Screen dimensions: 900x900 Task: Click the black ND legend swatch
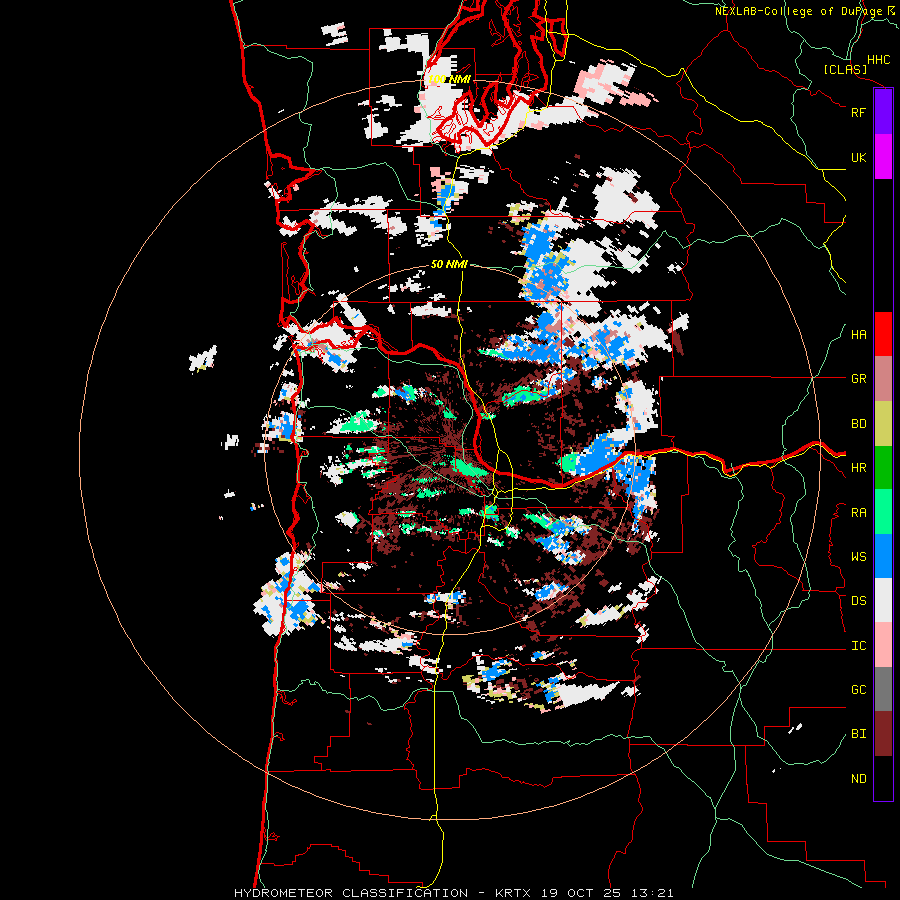point(883,778)
